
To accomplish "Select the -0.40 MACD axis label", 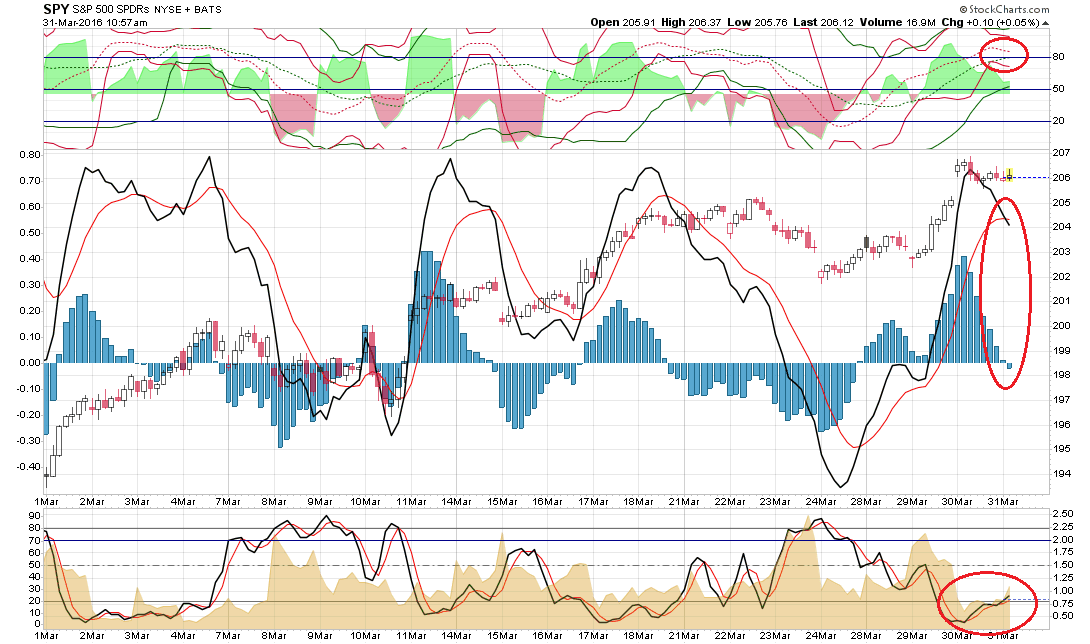I will point(29,466).
